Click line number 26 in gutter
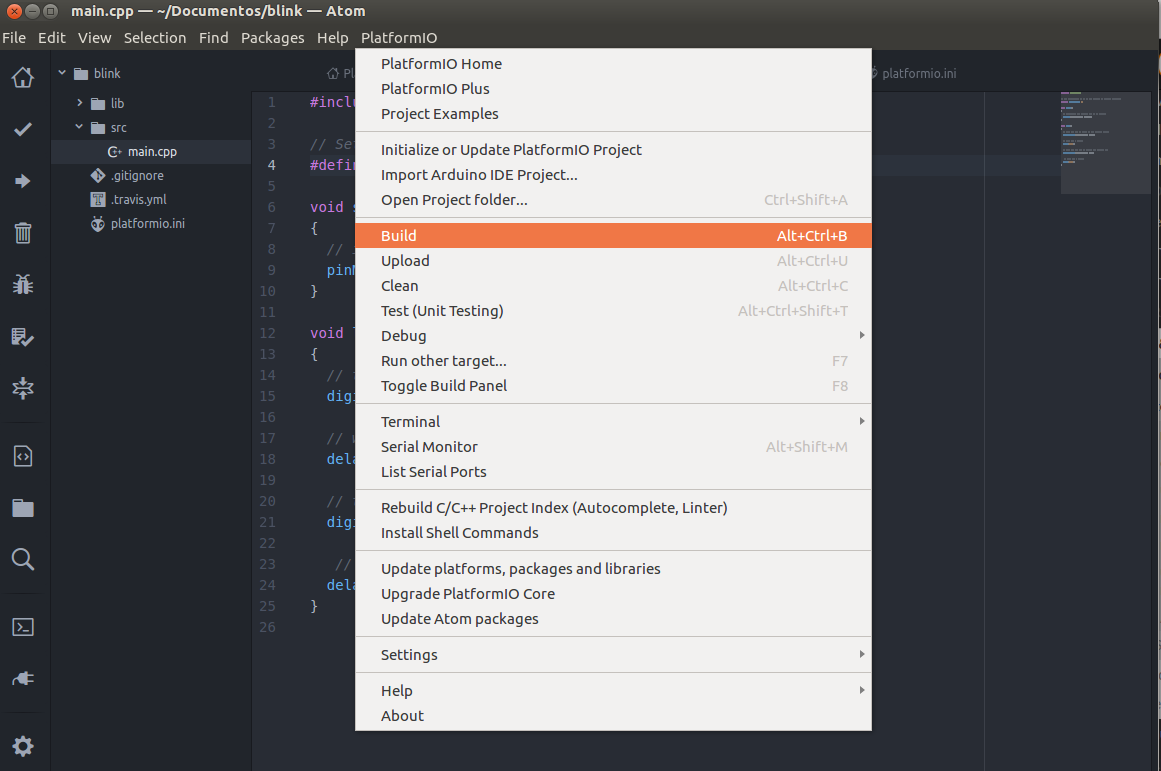The image size is (1161, 771). (x=267, y=627)
